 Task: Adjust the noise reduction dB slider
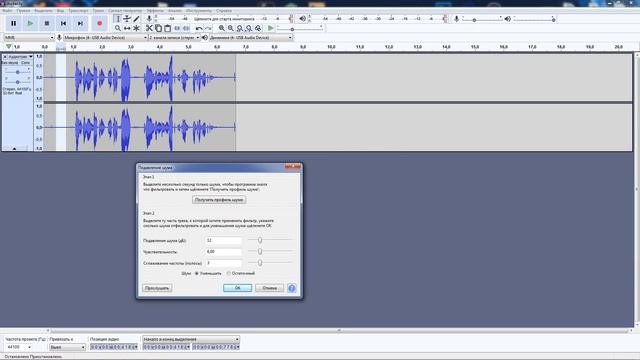pyautogui.click(x=270, y=240)
